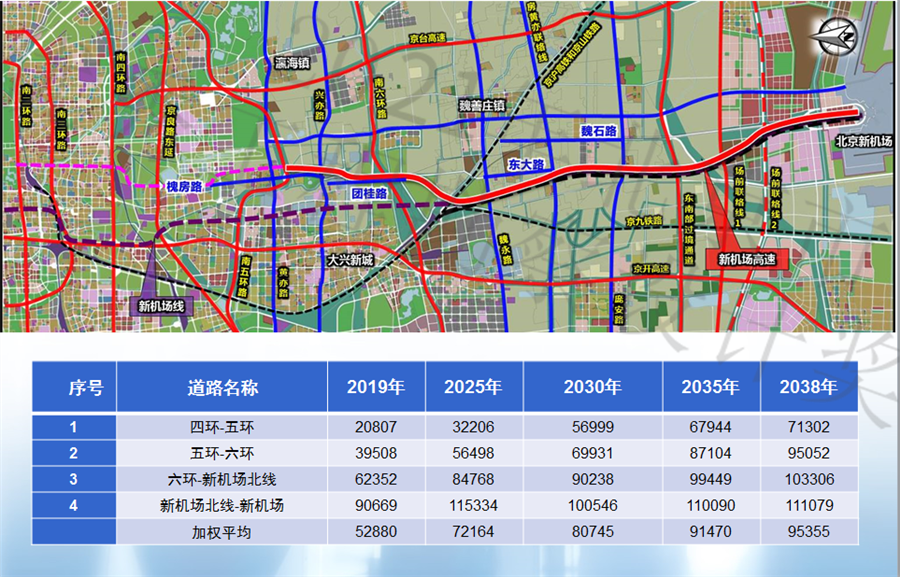This screenshot has width=900, height=577.
Task: Click the 2019年 column header
Action: click(375, 387)
